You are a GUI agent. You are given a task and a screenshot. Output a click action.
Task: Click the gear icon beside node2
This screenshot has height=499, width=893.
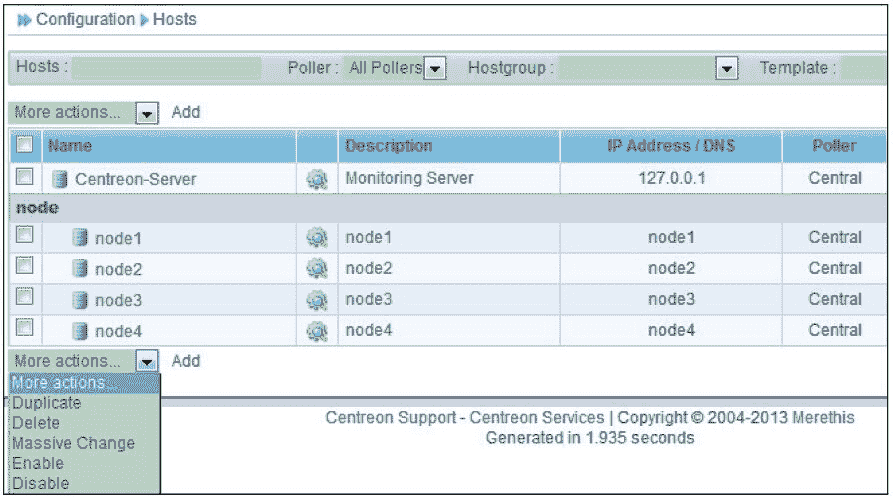coord(317,269)
